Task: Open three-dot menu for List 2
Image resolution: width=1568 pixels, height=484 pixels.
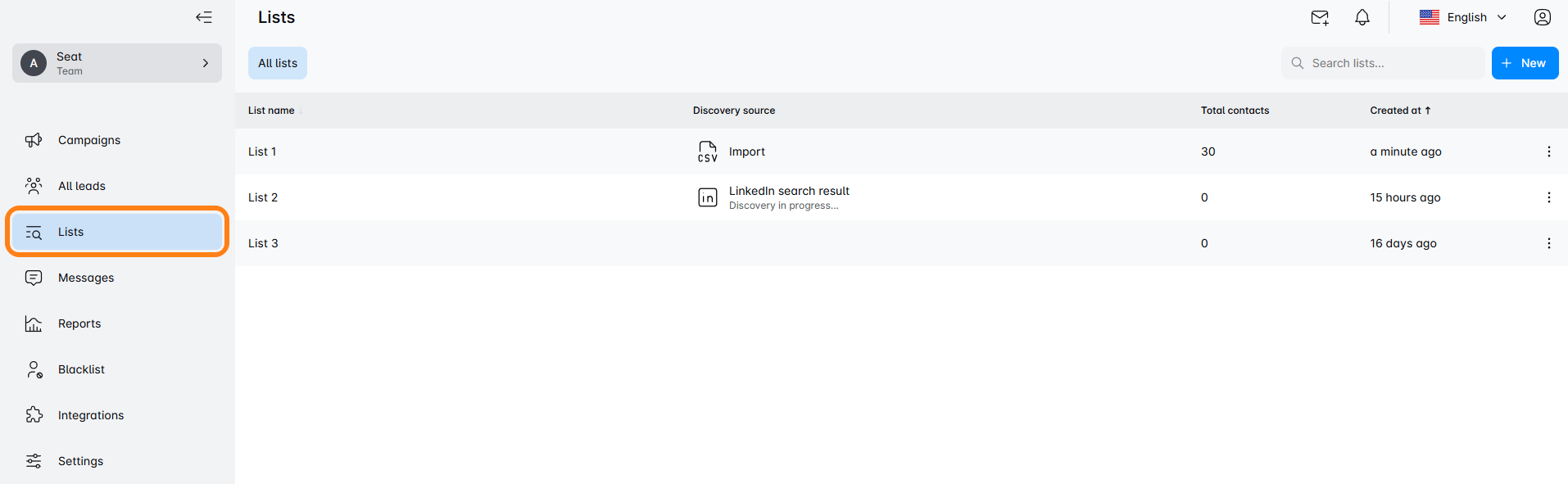Action: [1548, 197]
